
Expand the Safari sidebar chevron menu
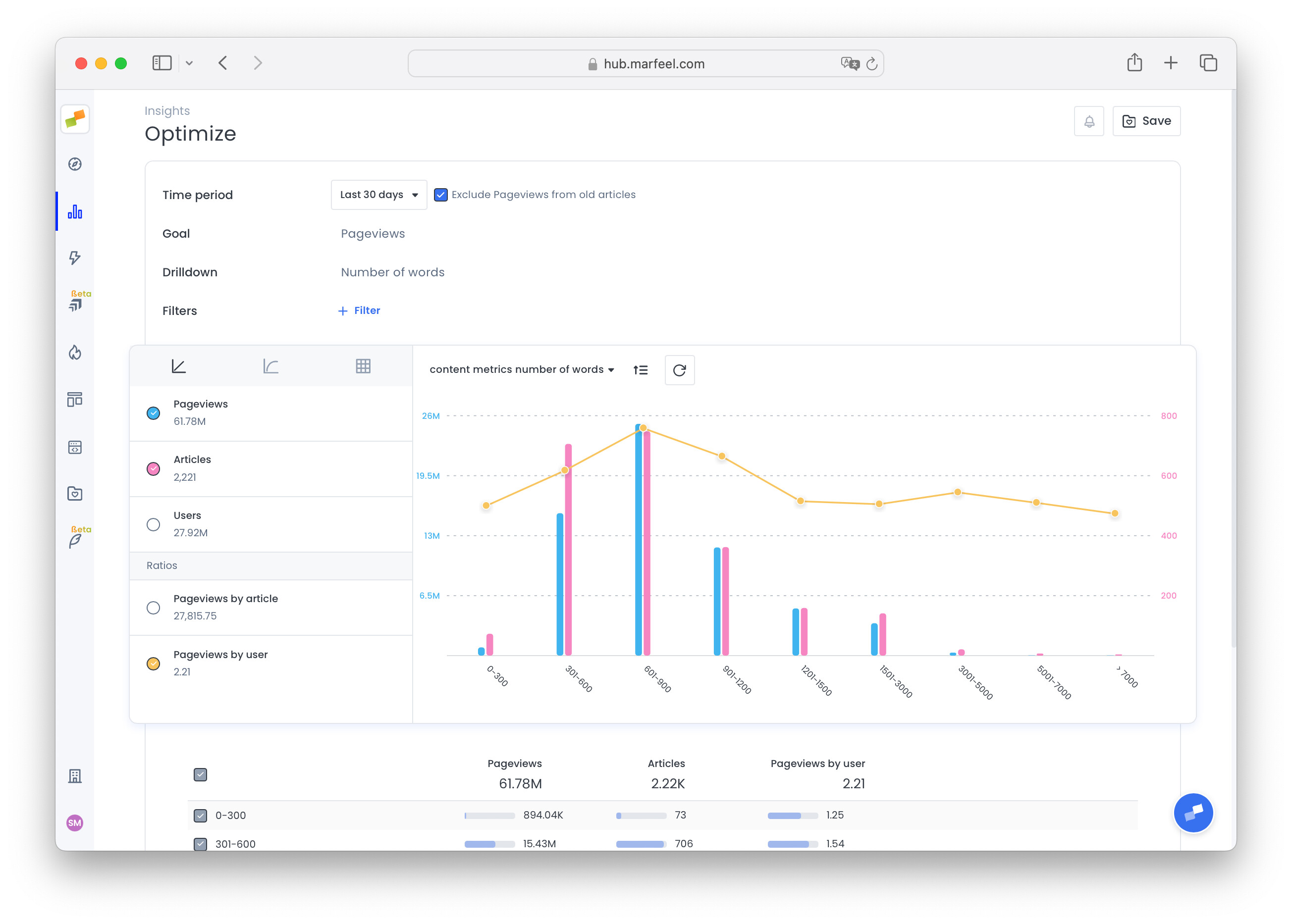[189, 63]
